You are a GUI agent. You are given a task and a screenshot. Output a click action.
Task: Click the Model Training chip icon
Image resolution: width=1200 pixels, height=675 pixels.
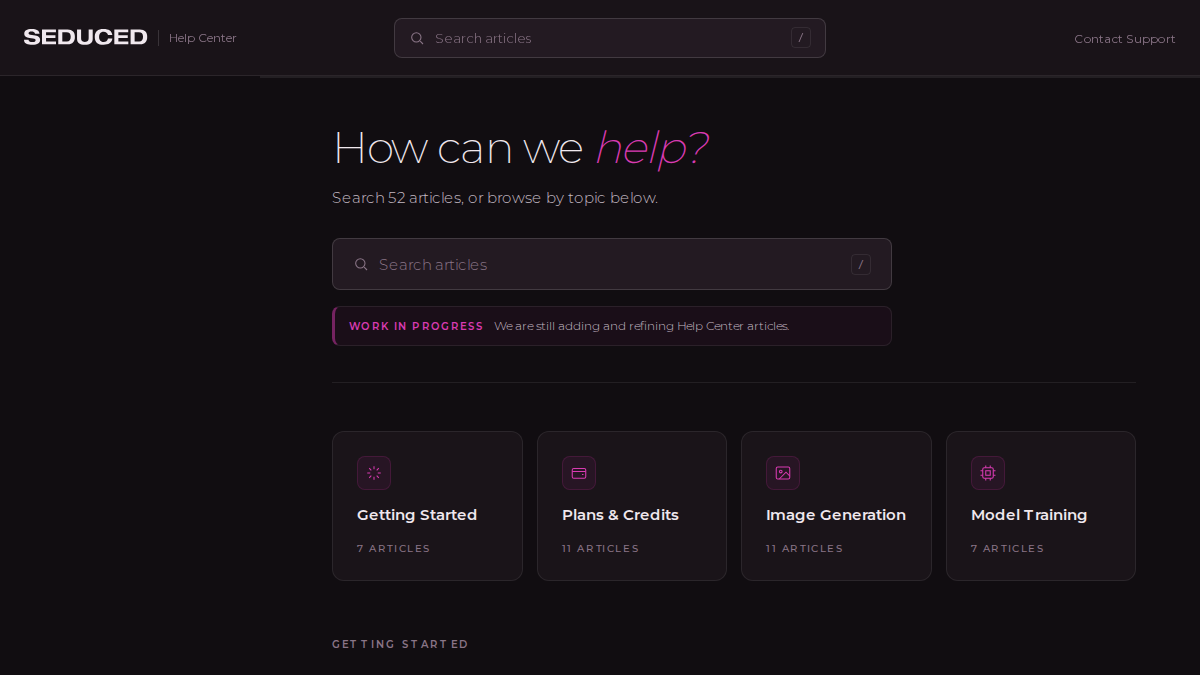(988, 473)
